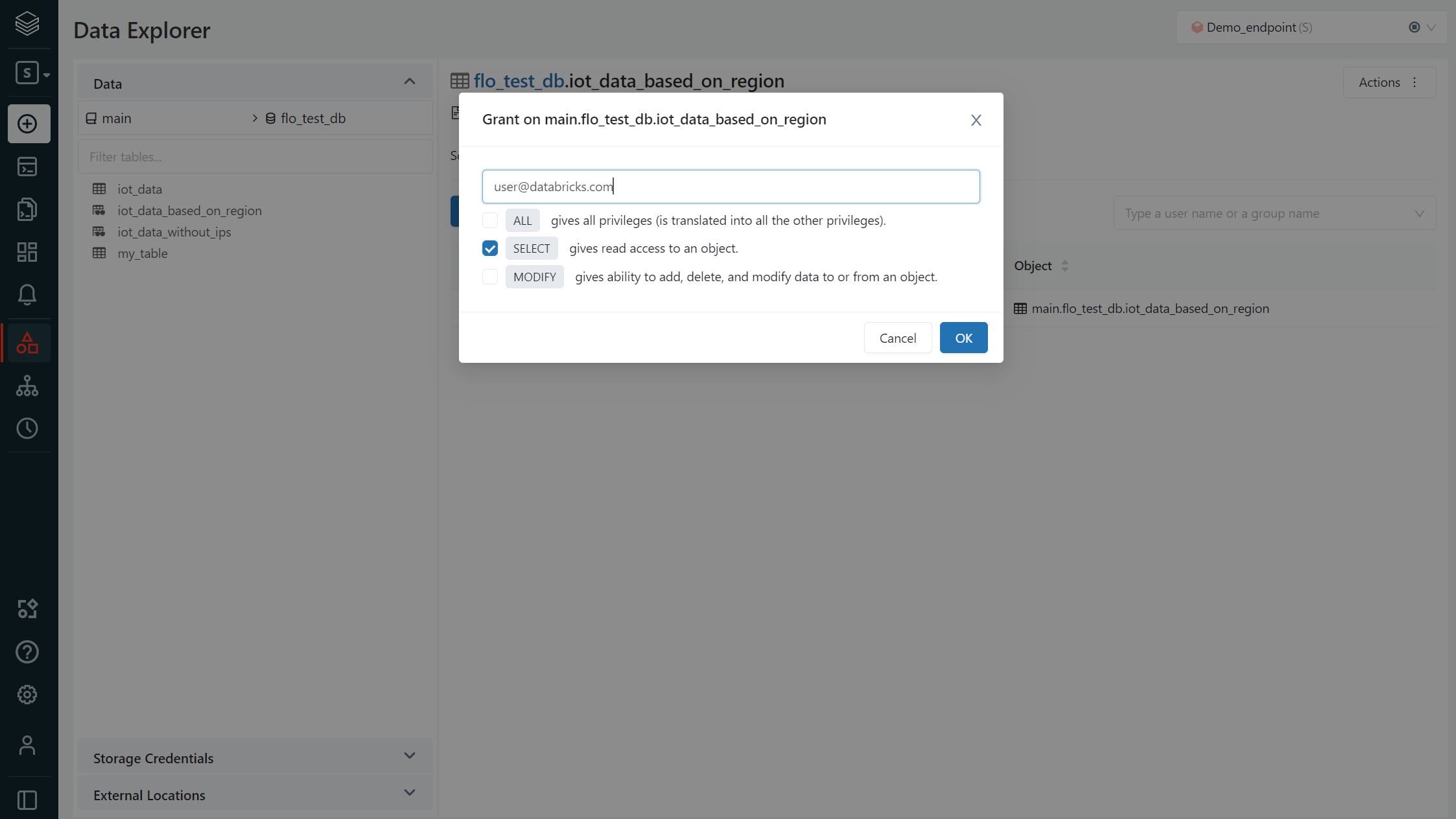Open the Queries icon in sidebar
1456x819 pixels.
27,209
